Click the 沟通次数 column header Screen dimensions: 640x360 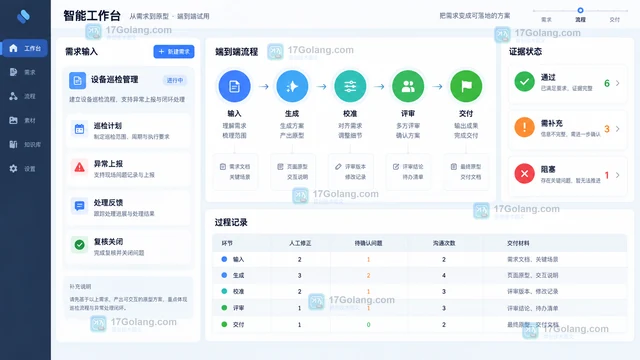[x=444, y=243]
